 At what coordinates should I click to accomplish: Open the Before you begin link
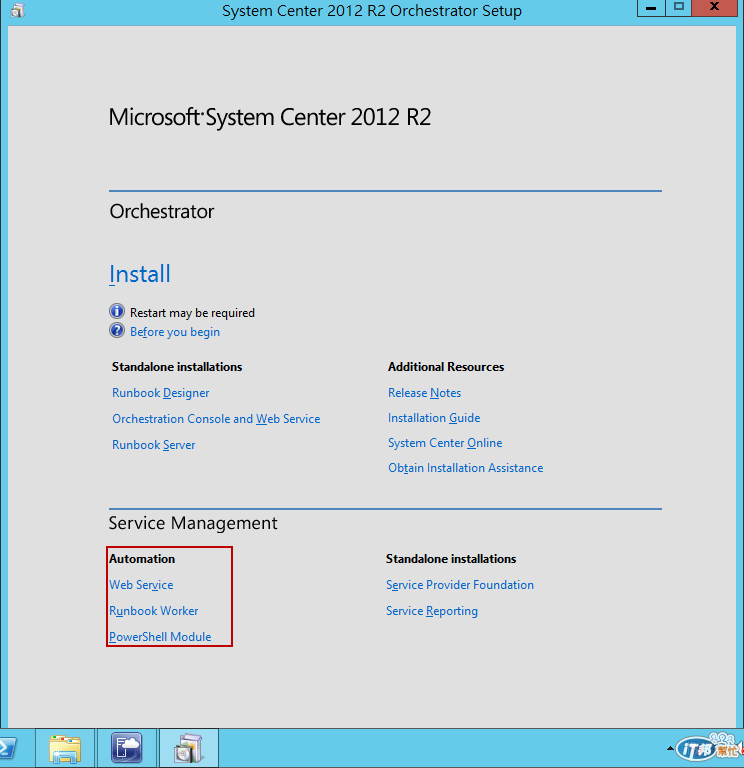(175, 332)
